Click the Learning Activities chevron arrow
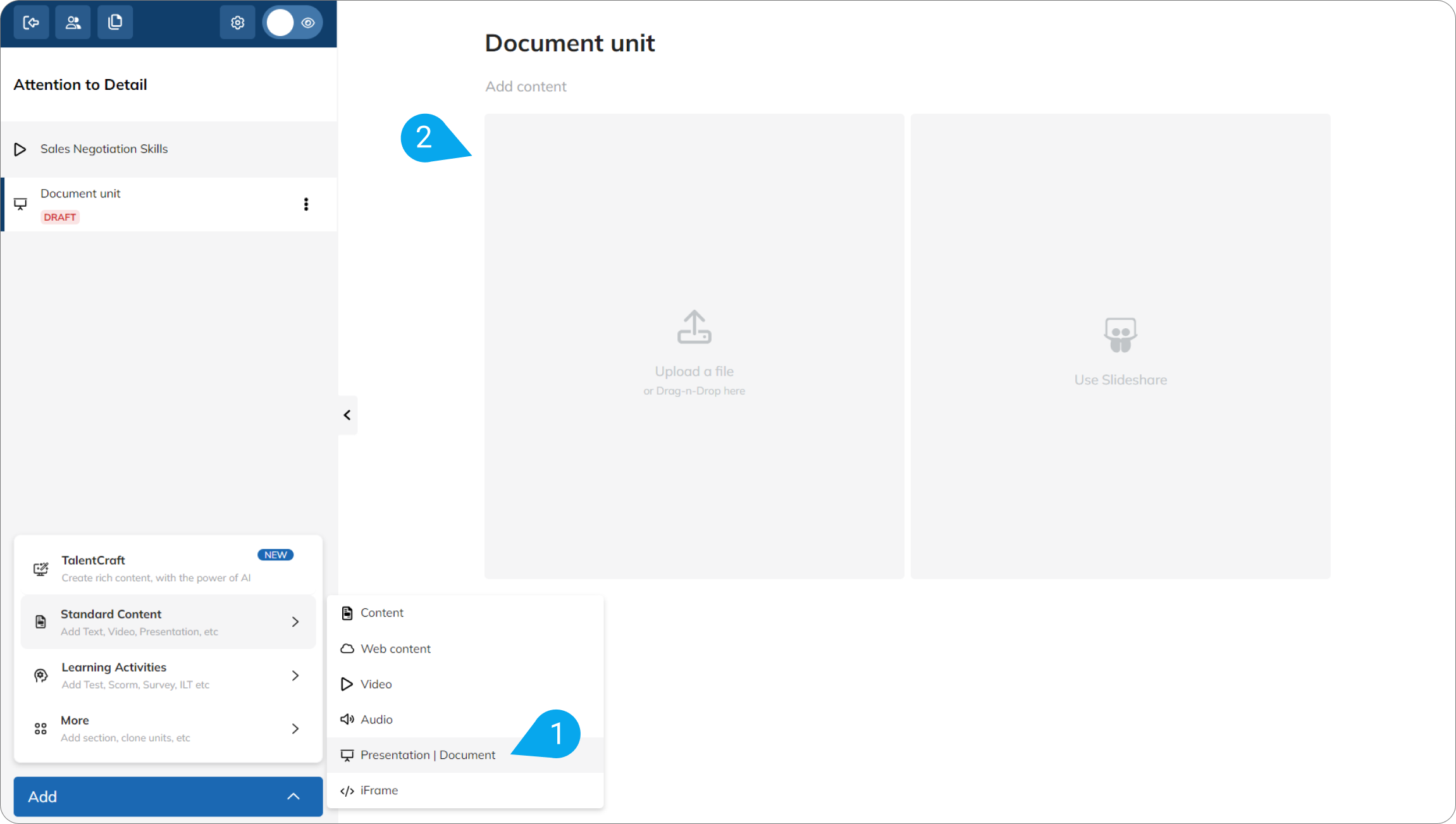Screen dimensions: 1456x824 [x=295, y=675]
